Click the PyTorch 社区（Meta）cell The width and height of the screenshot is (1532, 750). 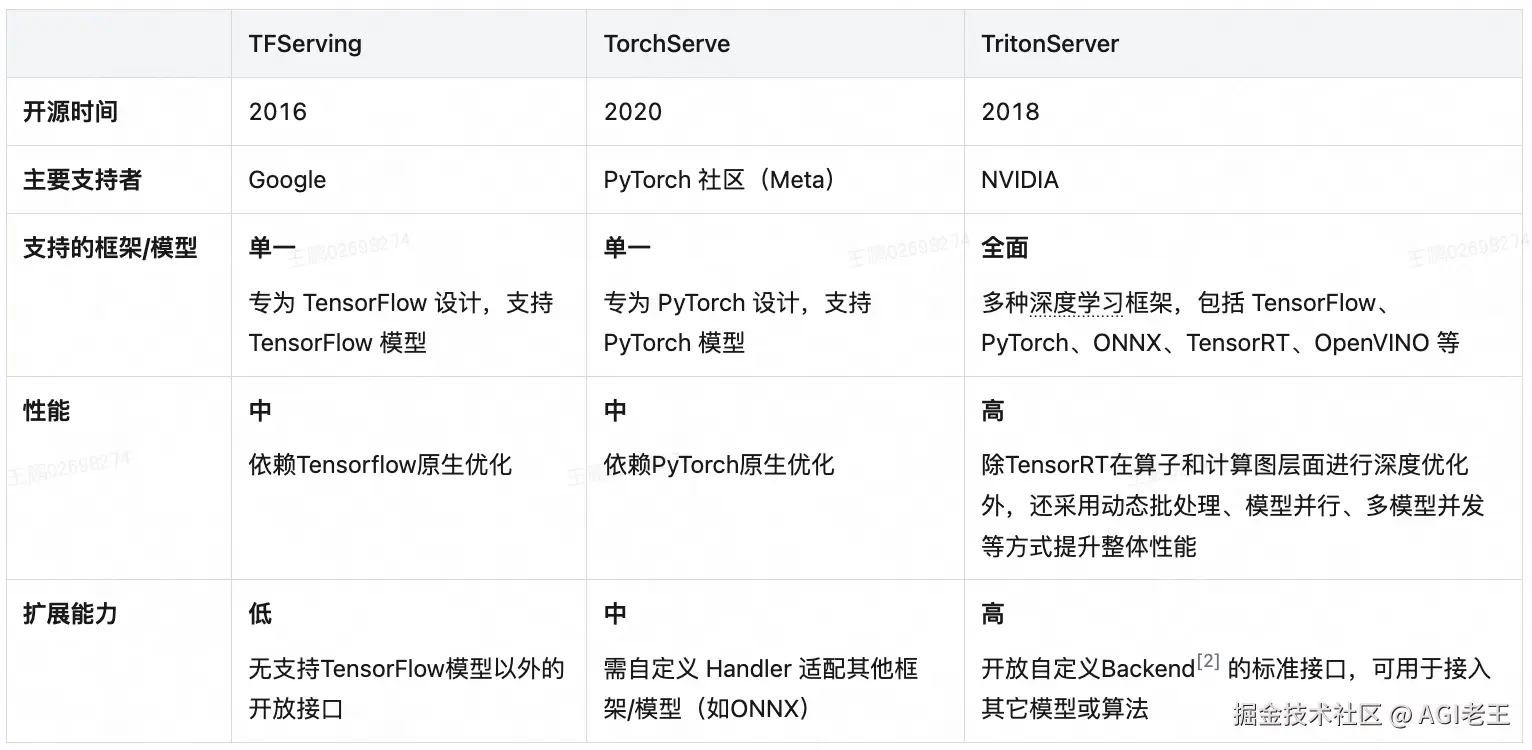(x=719, y=180)
